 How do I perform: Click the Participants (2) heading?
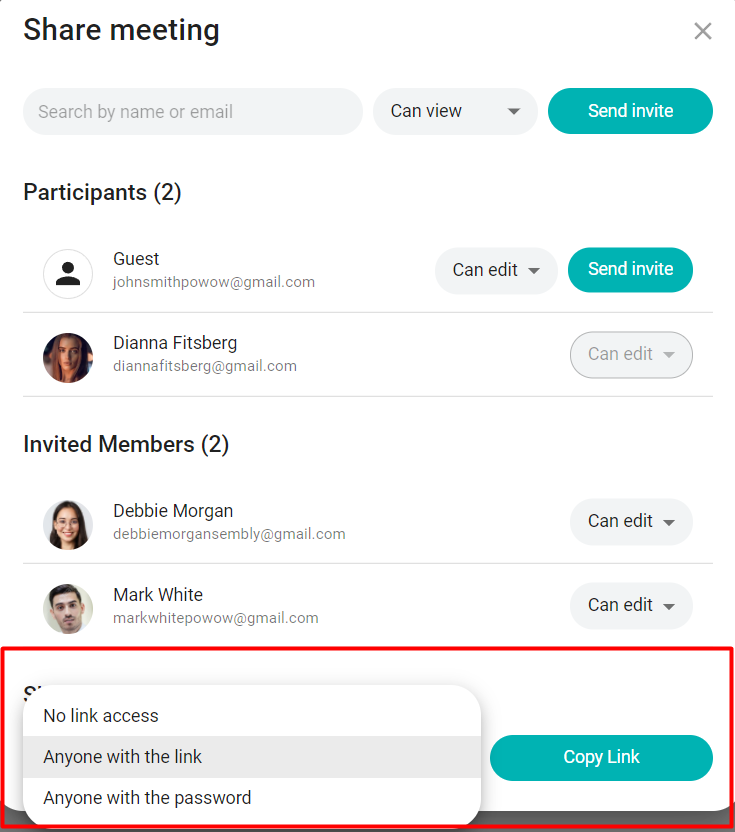click(x=102, y=192)
